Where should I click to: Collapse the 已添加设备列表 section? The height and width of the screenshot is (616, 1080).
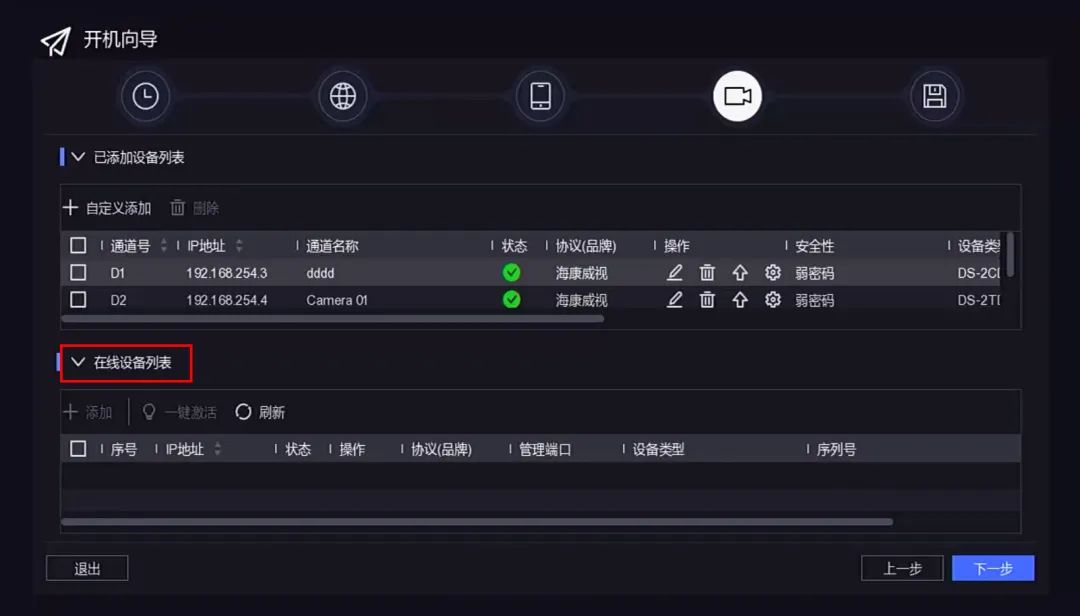tap(78, 157)
